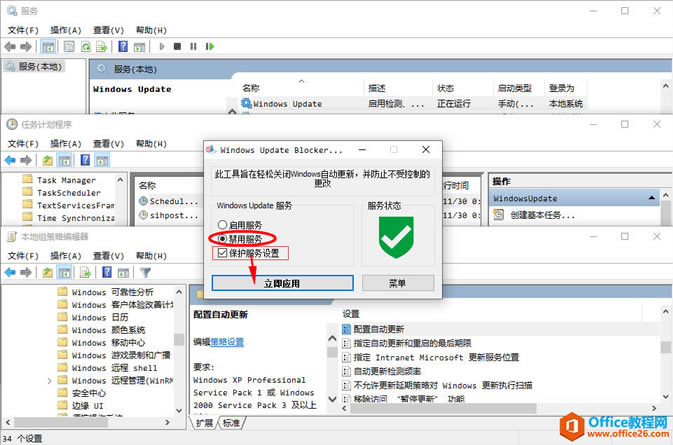Open 查看(V) menu in Group Policy Editor
This screenshot has height=445, width=673.
click(x=109, y=256)
